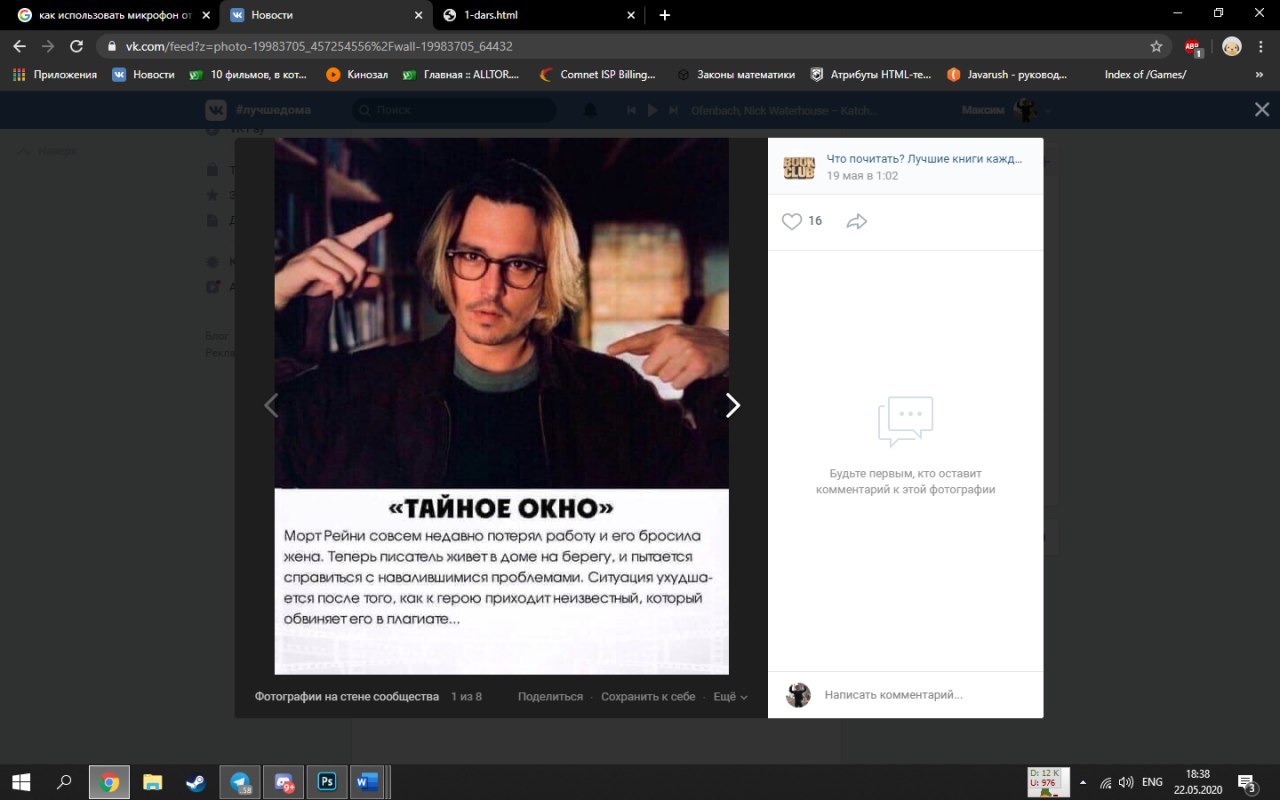This screenshot has height=800, width=1280.
Task: Go to the previous photo arrow
Action: (270, 405)
